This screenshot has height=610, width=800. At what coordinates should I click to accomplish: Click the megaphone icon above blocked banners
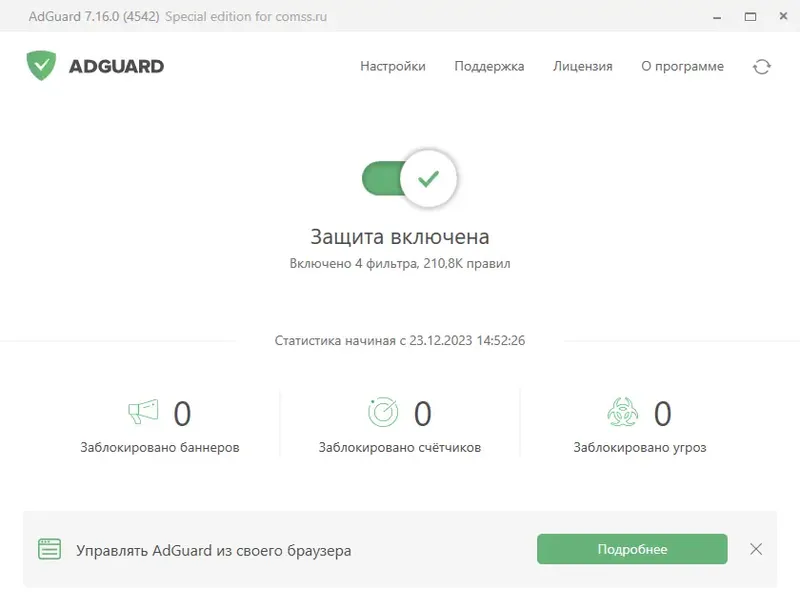[x=145, y=410]
